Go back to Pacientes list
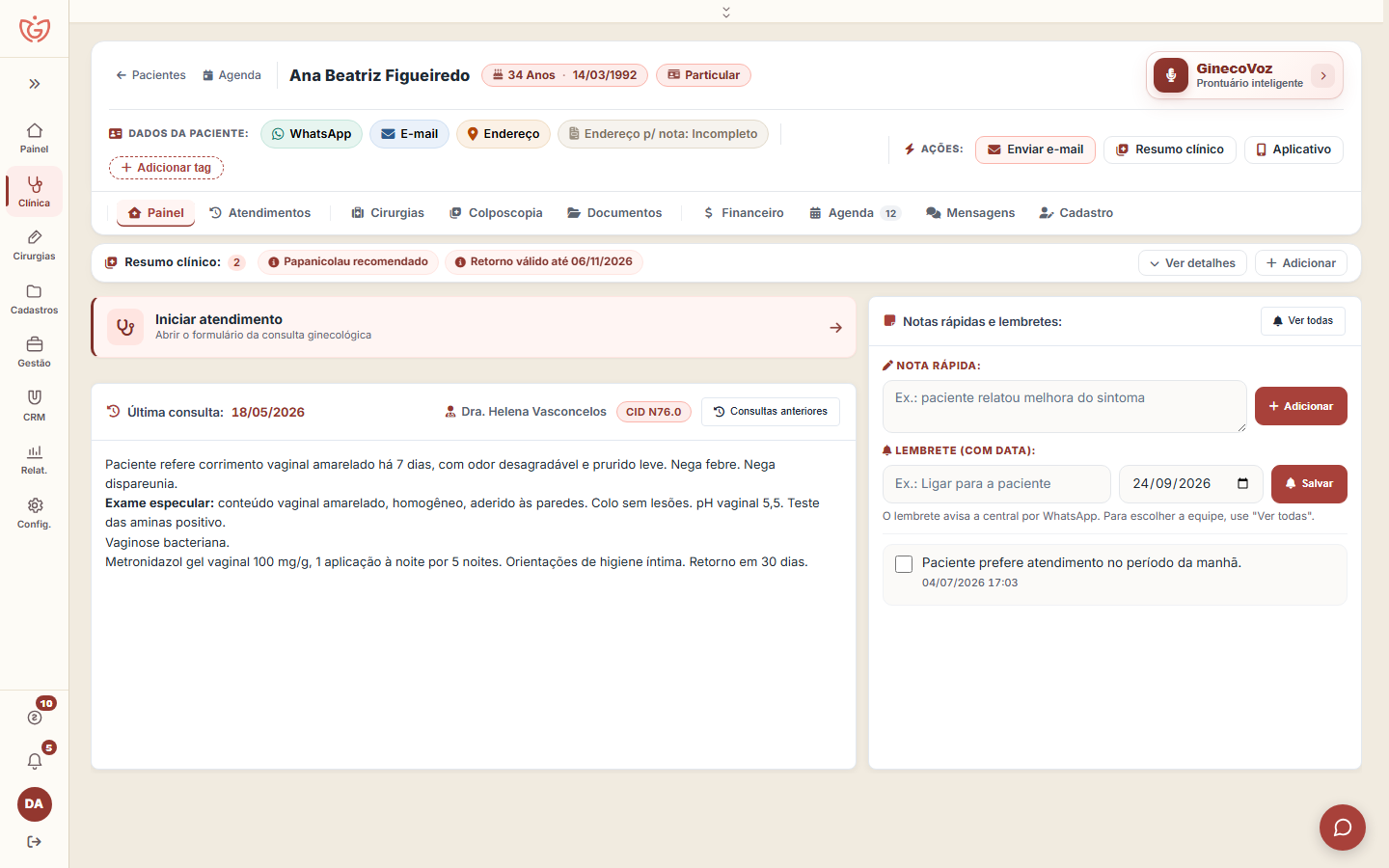 point(150,75)
